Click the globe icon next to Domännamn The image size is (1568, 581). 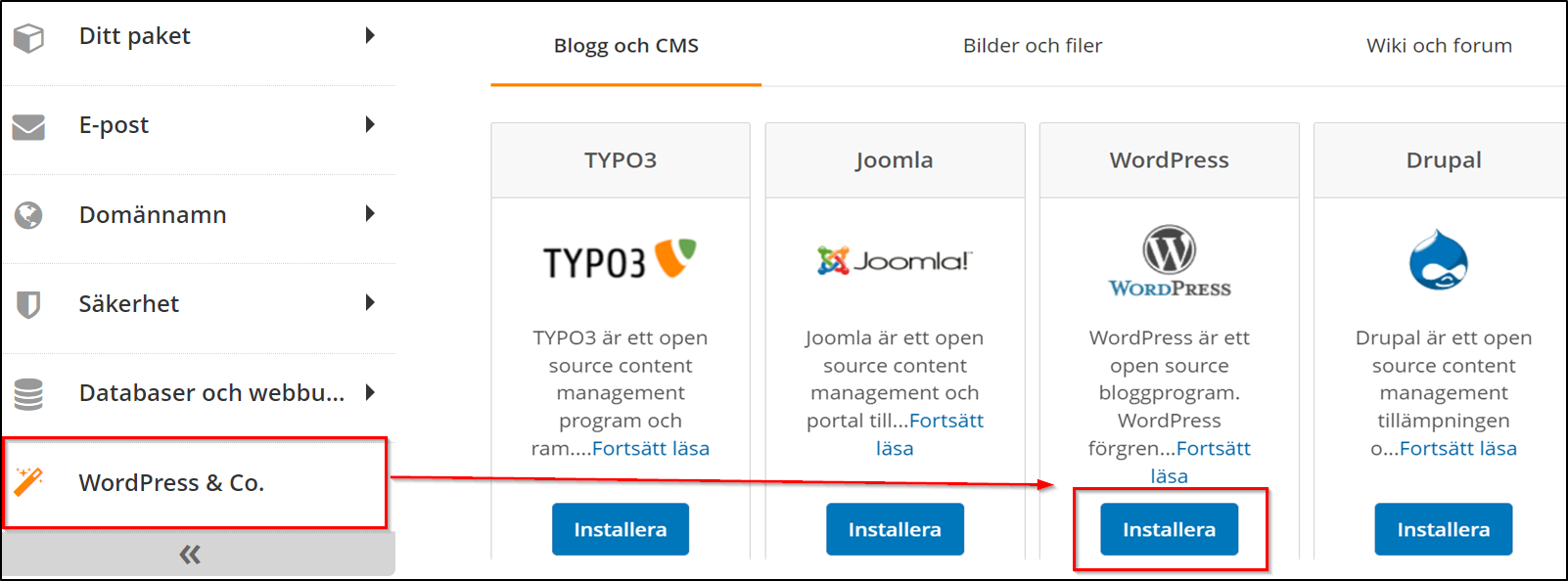point(26,214)
